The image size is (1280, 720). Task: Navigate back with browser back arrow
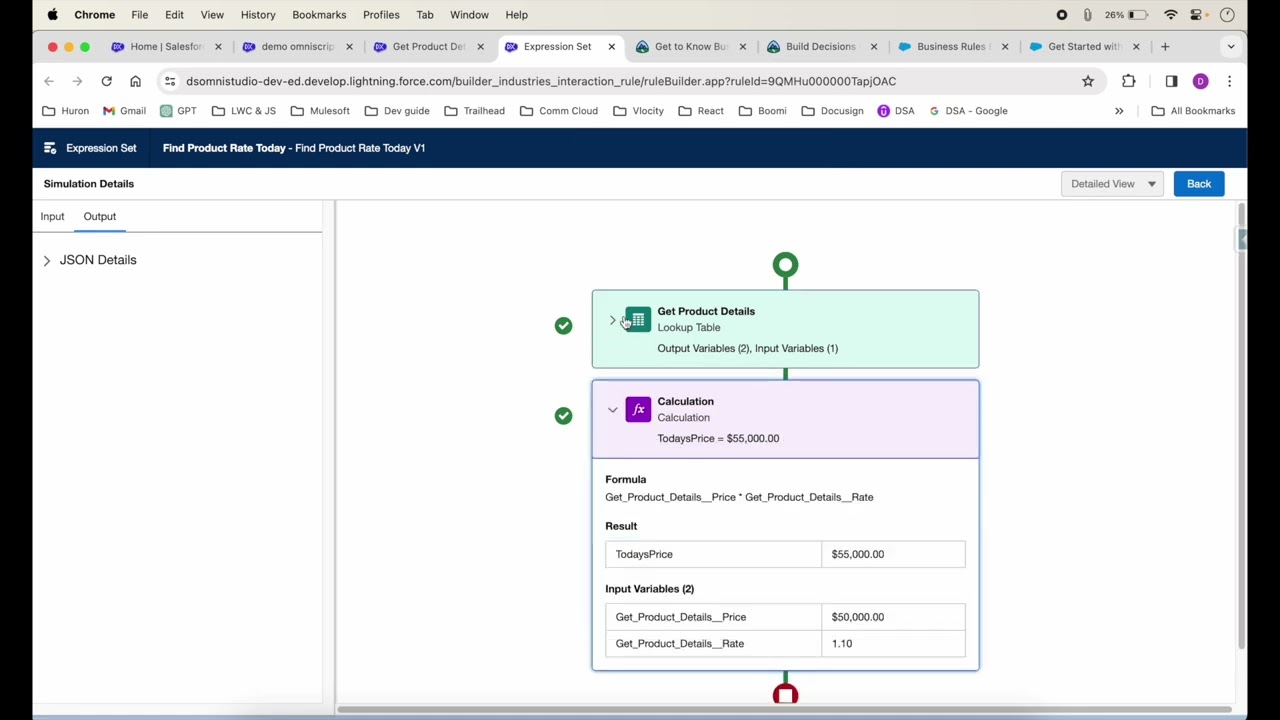[x=49, y=81]
